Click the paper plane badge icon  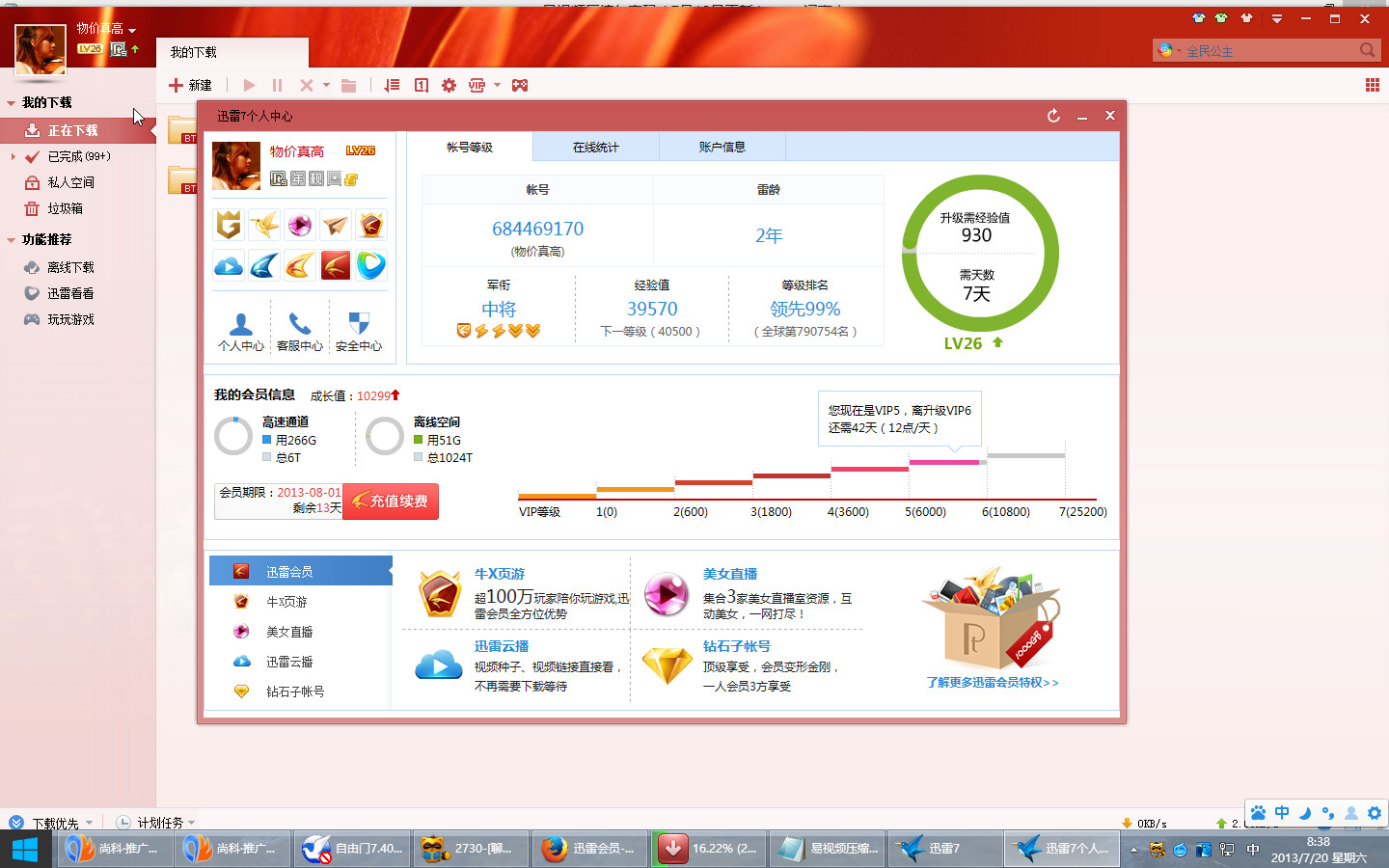[x=336, y=225]
